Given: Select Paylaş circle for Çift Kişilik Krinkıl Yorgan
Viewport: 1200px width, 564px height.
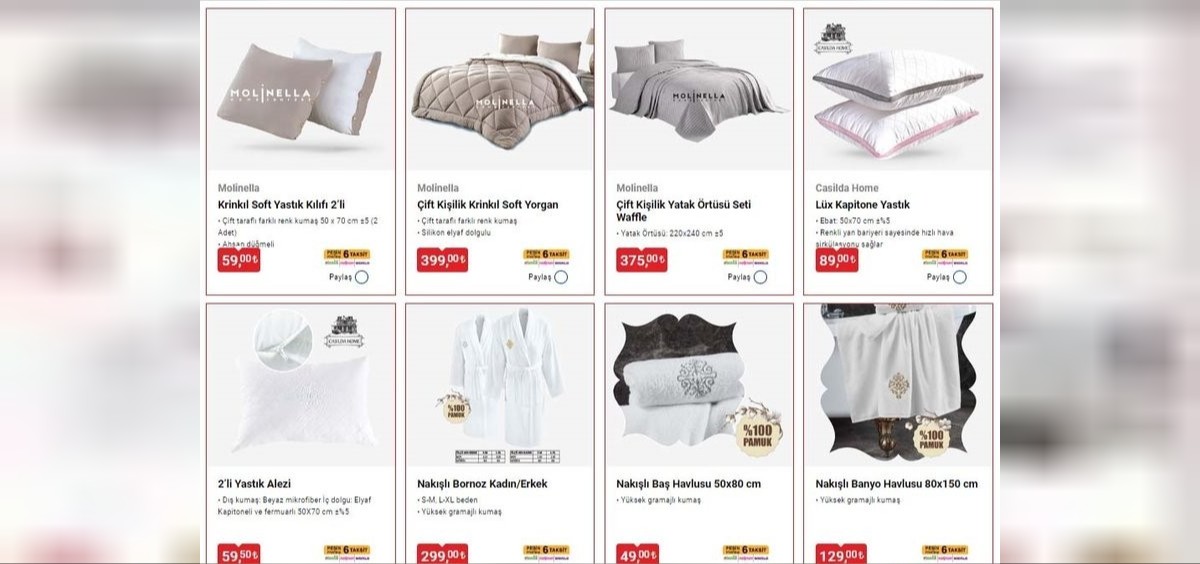Looking at the screenshot, I should [561, 277].
